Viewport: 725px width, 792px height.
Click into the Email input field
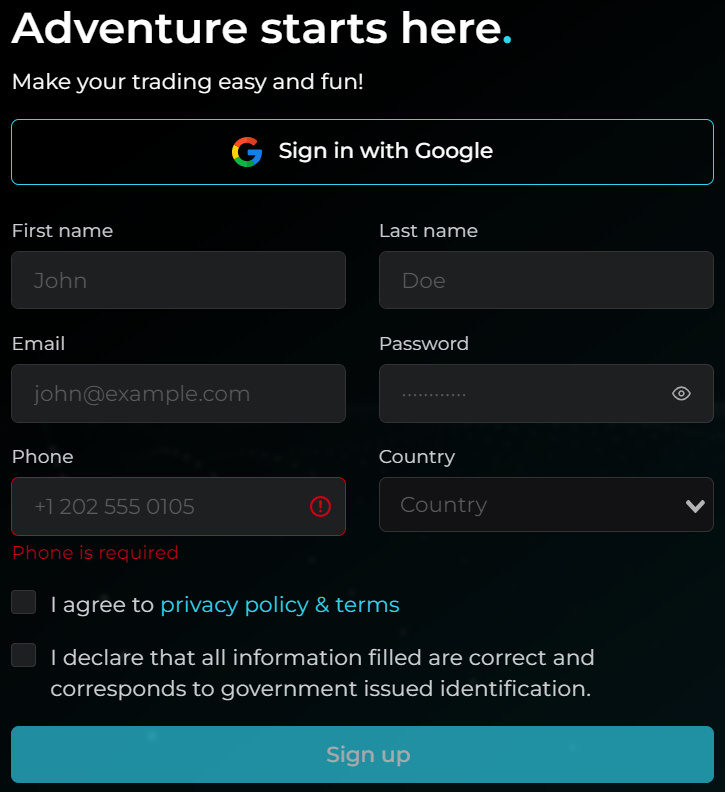tap(178, 393)
